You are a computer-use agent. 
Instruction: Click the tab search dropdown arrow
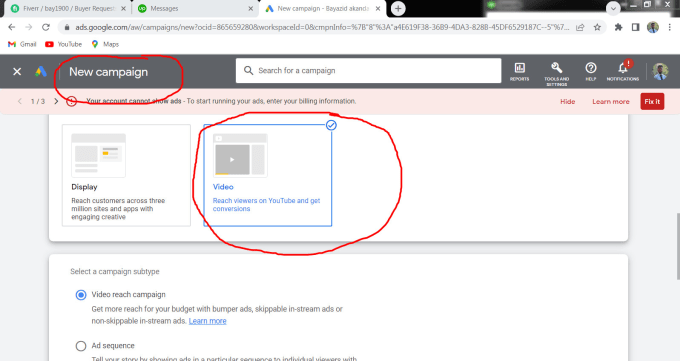(613, 8)
